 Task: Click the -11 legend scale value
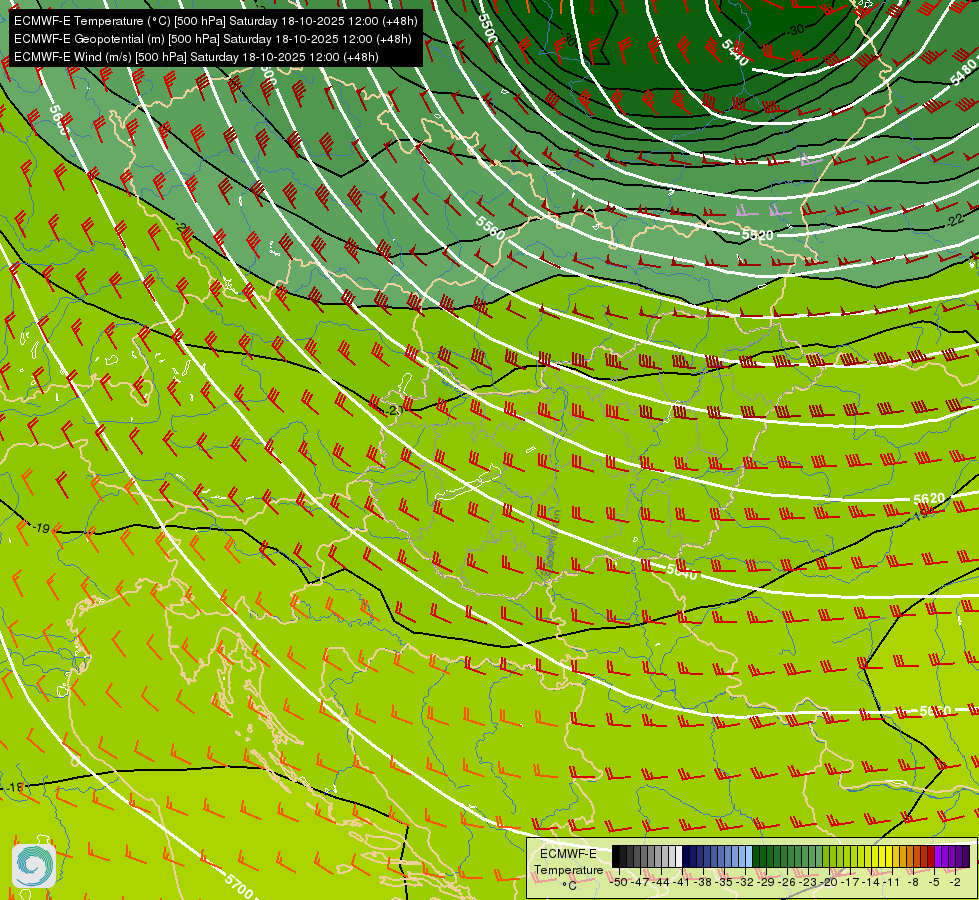pos(891,882)
